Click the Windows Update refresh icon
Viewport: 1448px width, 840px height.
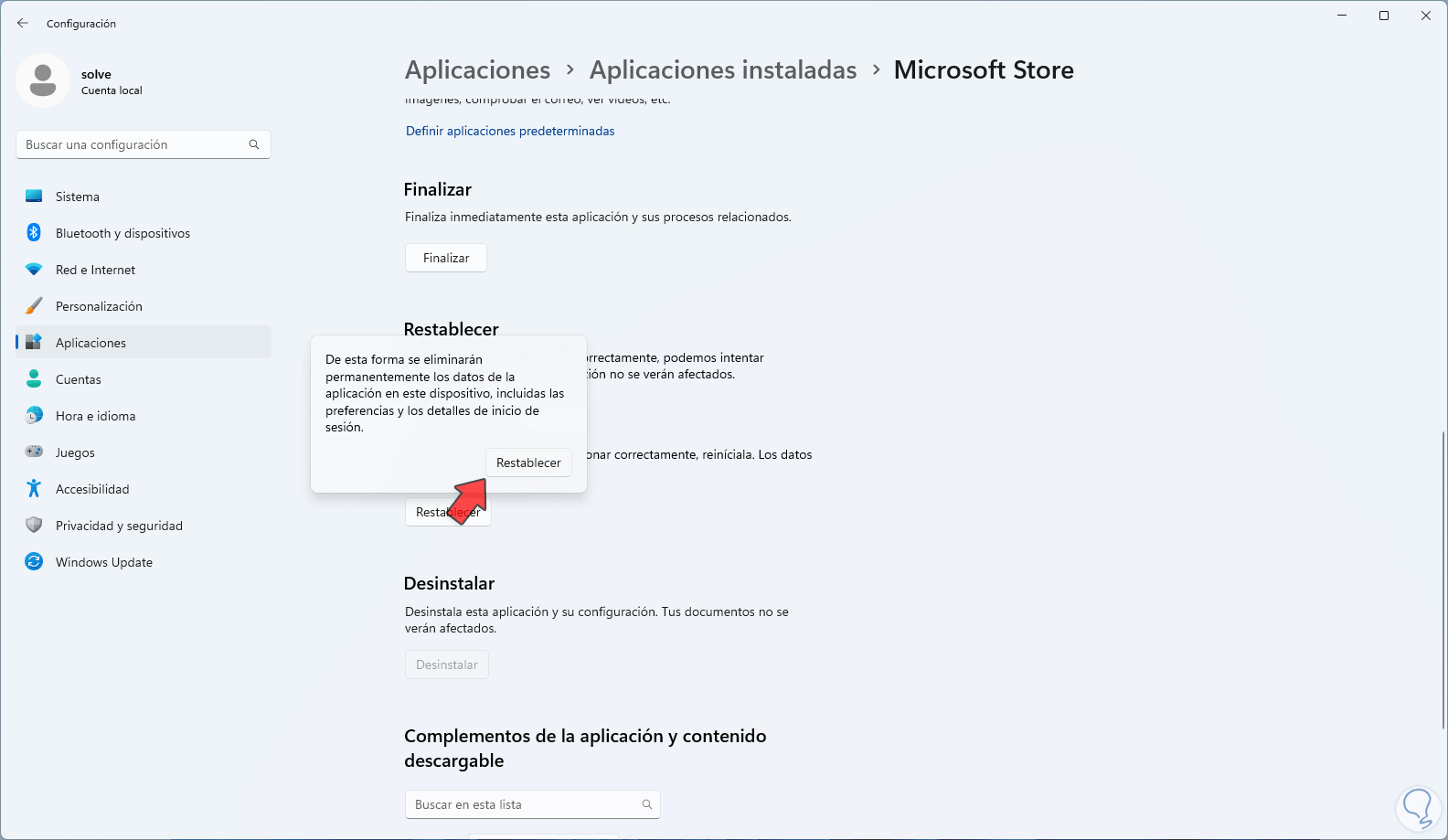coord(34,562)
